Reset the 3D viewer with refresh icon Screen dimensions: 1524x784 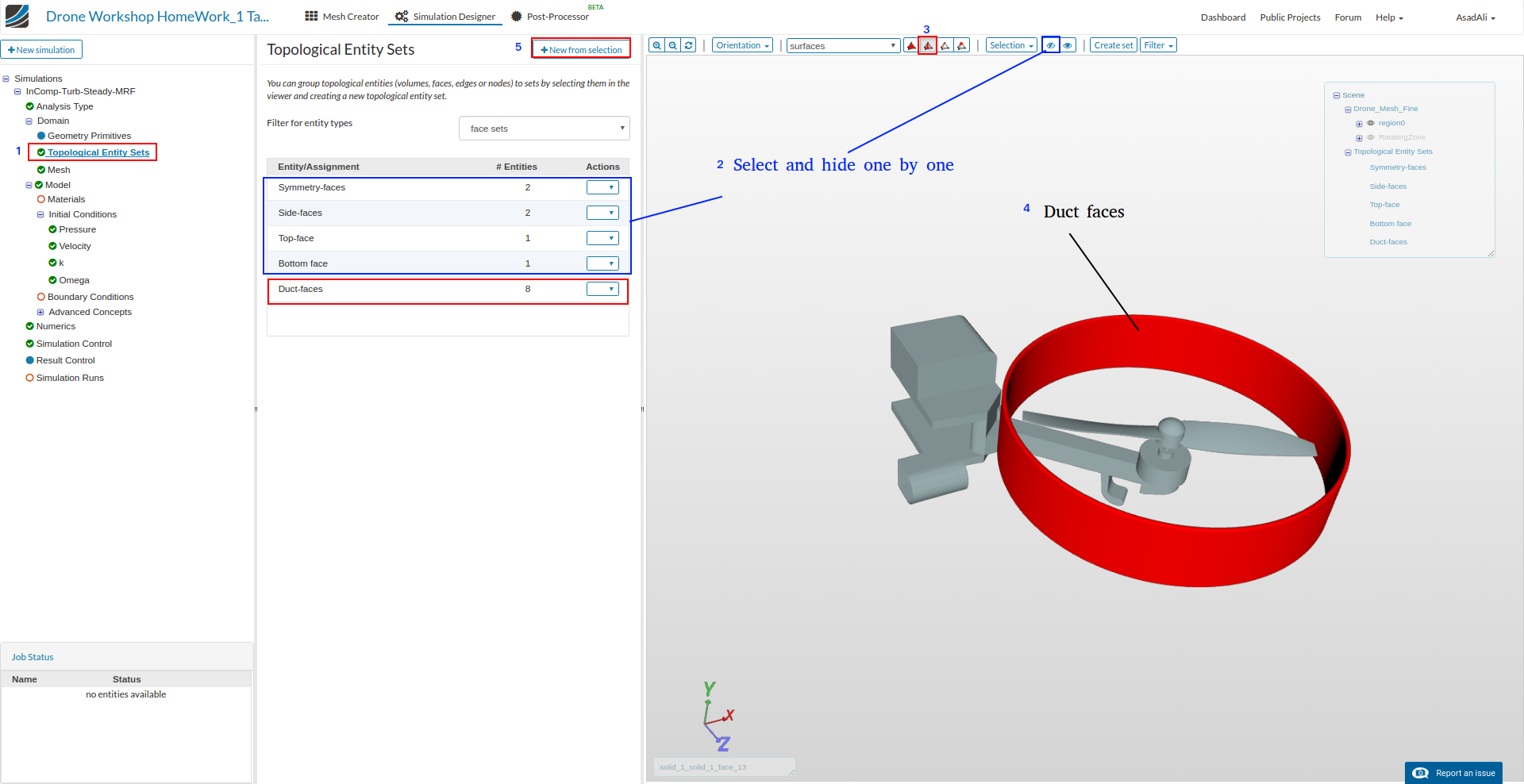[x=689, y=45]
